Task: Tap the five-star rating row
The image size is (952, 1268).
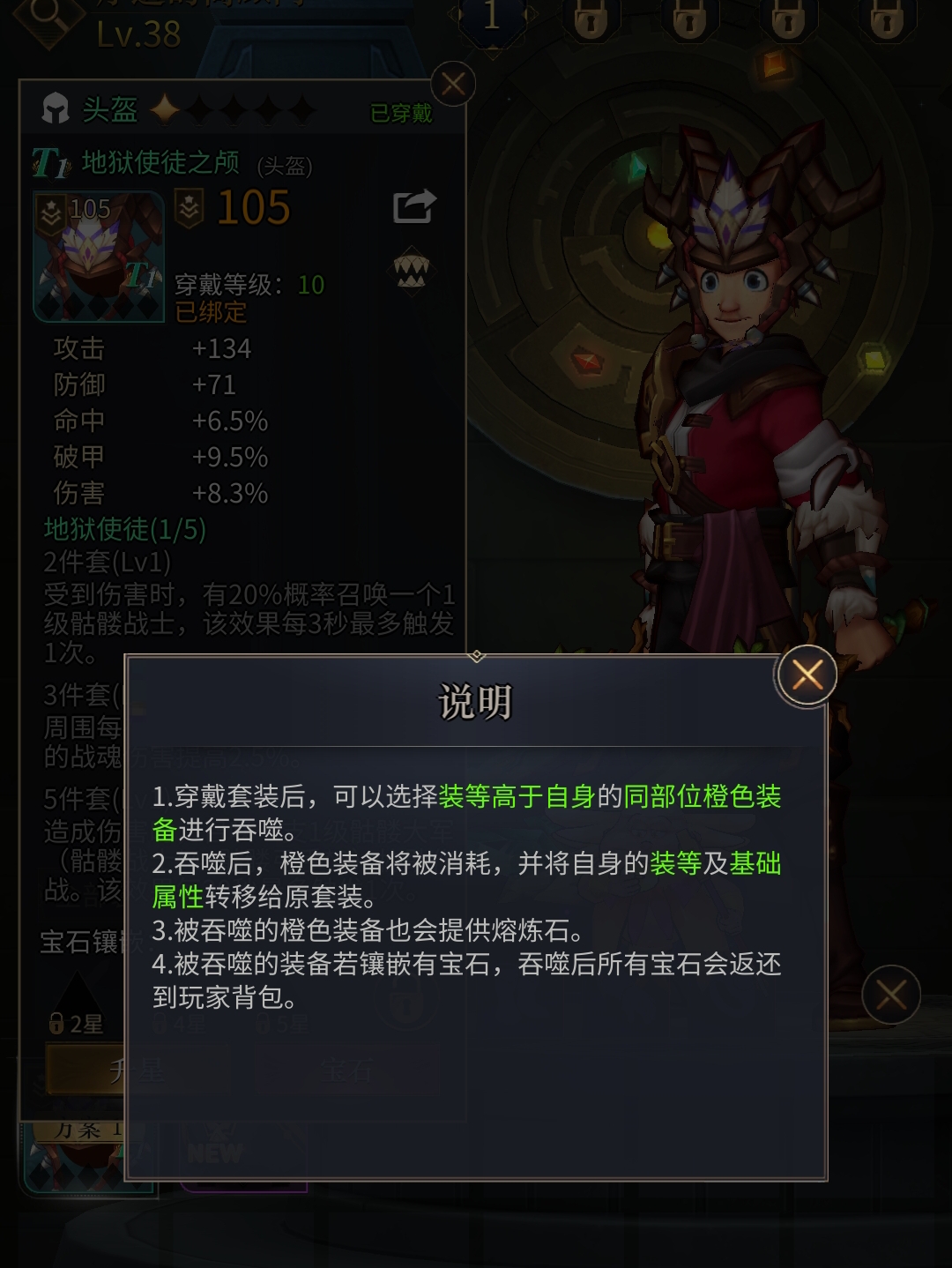Action: coord(233,110)
